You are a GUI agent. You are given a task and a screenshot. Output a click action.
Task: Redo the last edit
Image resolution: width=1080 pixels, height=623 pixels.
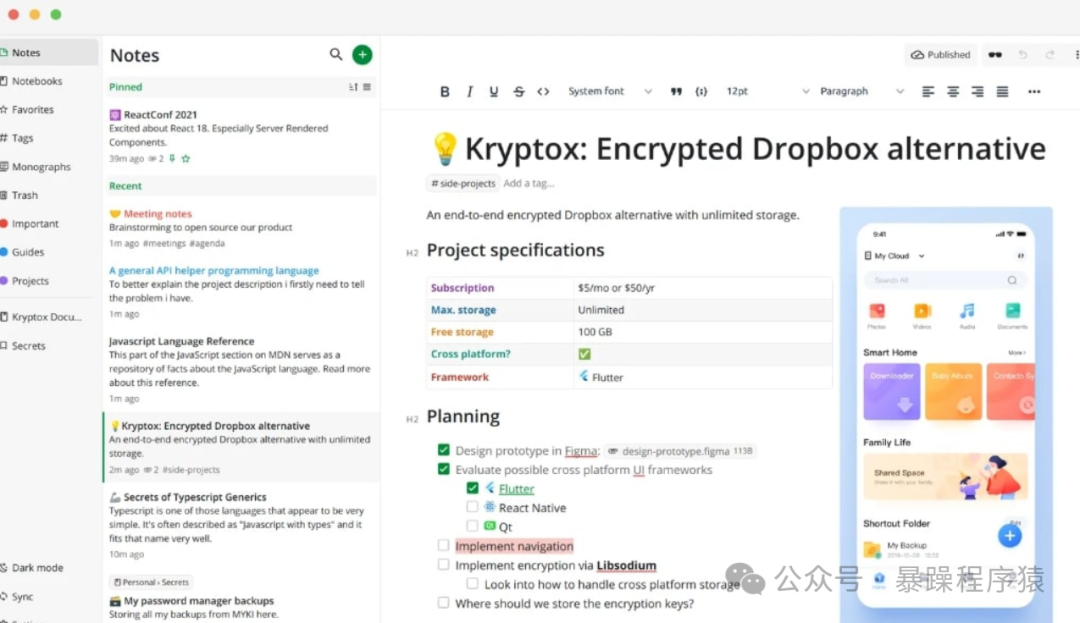pos(1050,55)
